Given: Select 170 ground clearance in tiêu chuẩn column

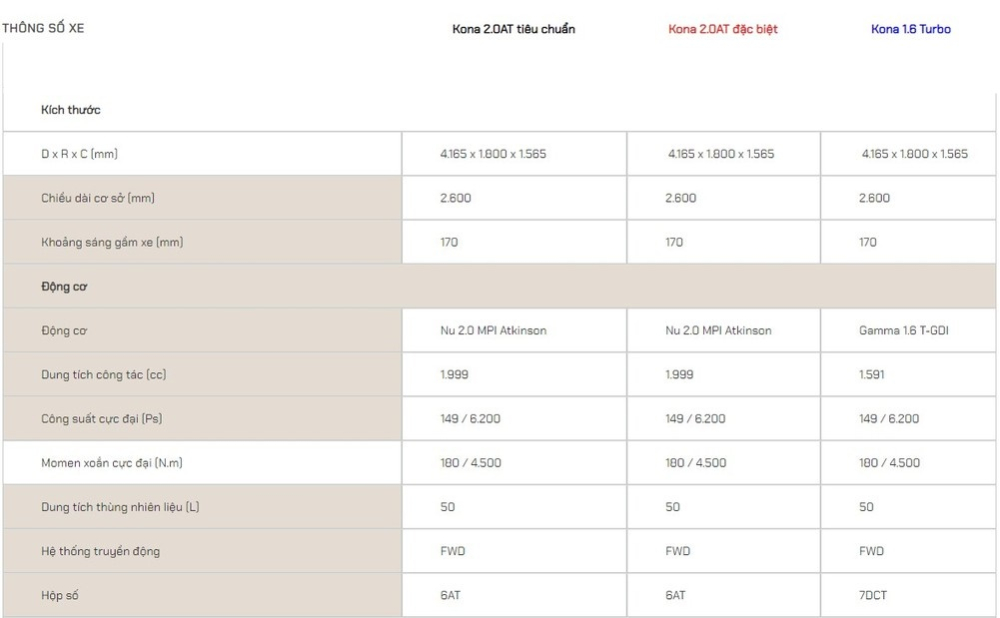Looking at the screenshot, I should tap(449, 242).
